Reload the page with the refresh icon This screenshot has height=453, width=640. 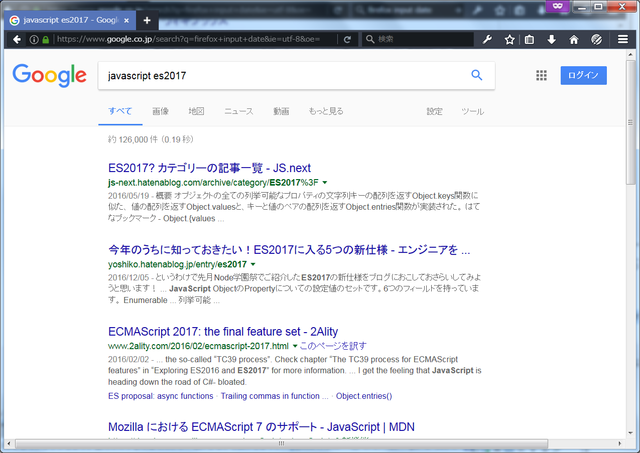coord(347,40)
